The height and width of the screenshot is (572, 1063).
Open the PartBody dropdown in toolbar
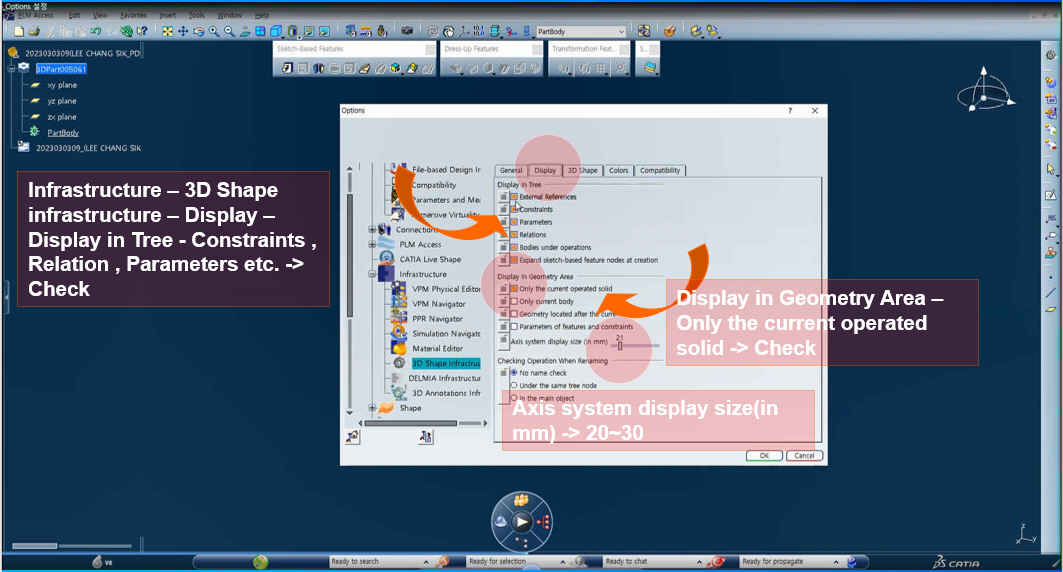pos(622,32)
